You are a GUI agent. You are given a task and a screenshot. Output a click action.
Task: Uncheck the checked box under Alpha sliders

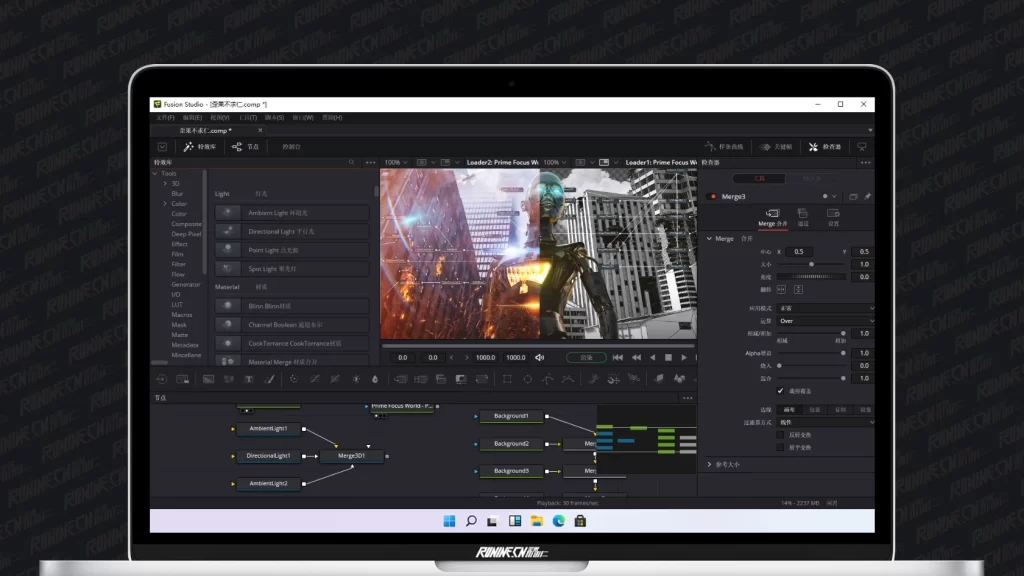pyautogui.click(x=781, y=391)
